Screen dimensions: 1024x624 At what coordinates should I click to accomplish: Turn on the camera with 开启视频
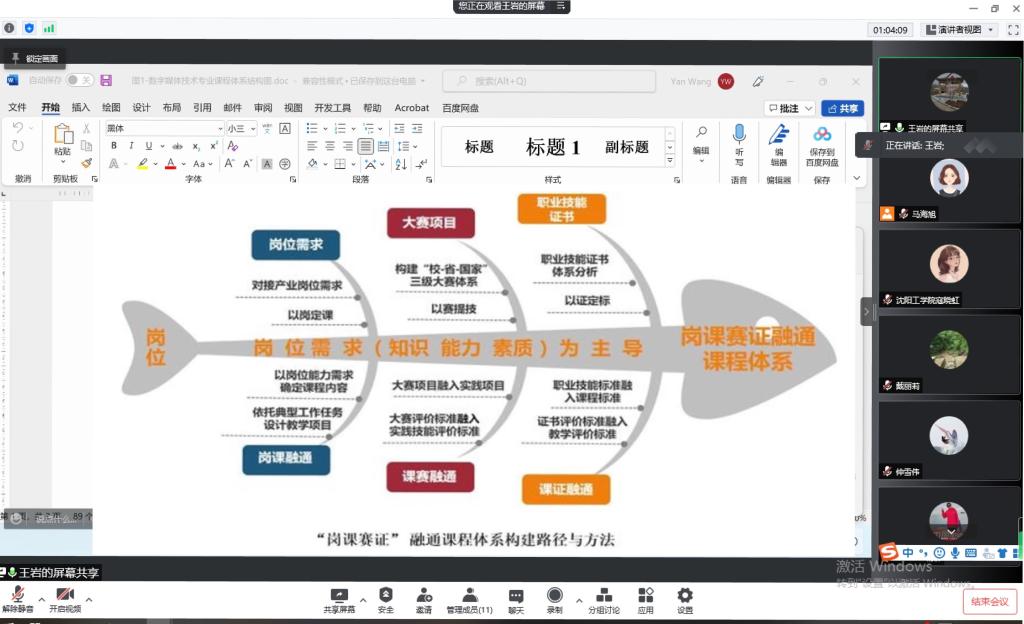pyautogui.click(x=65, y=599)
